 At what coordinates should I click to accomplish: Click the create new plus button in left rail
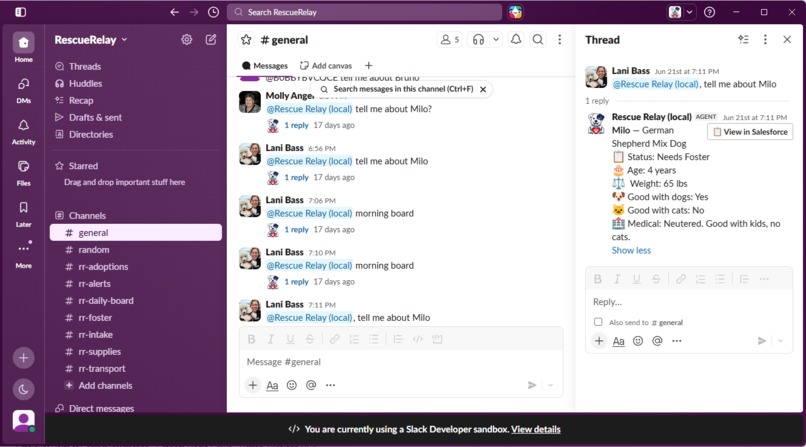tap(24, 358)
